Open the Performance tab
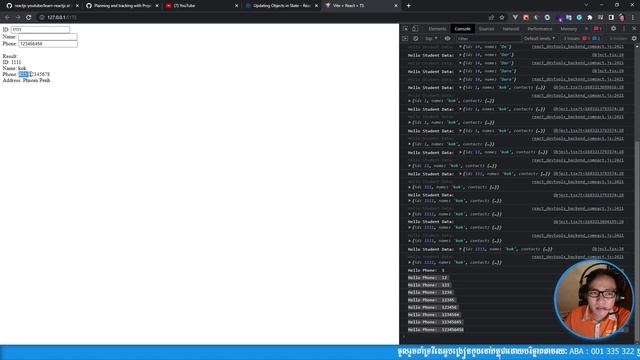Viewport: 640px width, 360px height. pyautogui.click(x=540, y=29)
